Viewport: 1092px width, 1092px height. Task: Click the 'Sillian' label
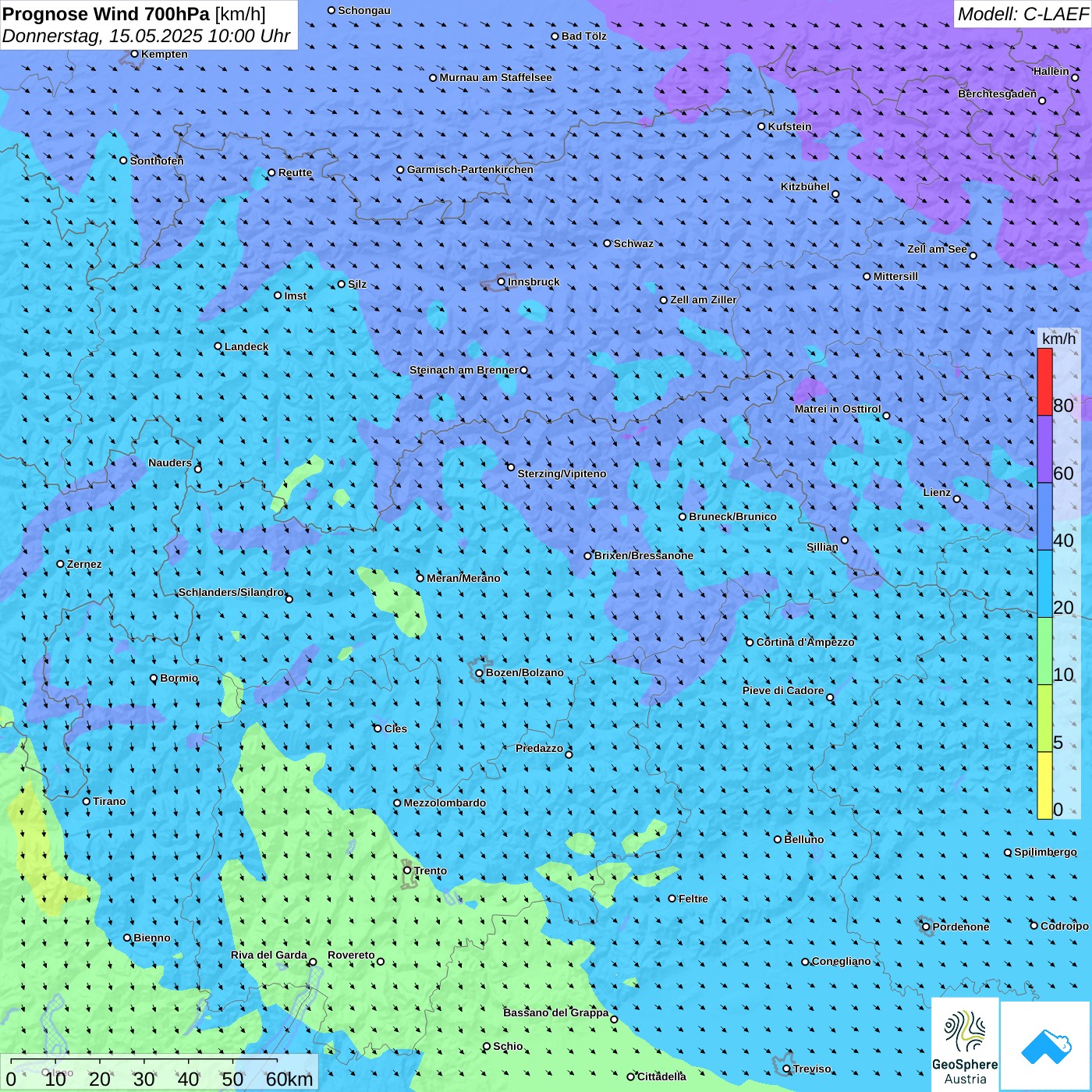pos(822,547)
